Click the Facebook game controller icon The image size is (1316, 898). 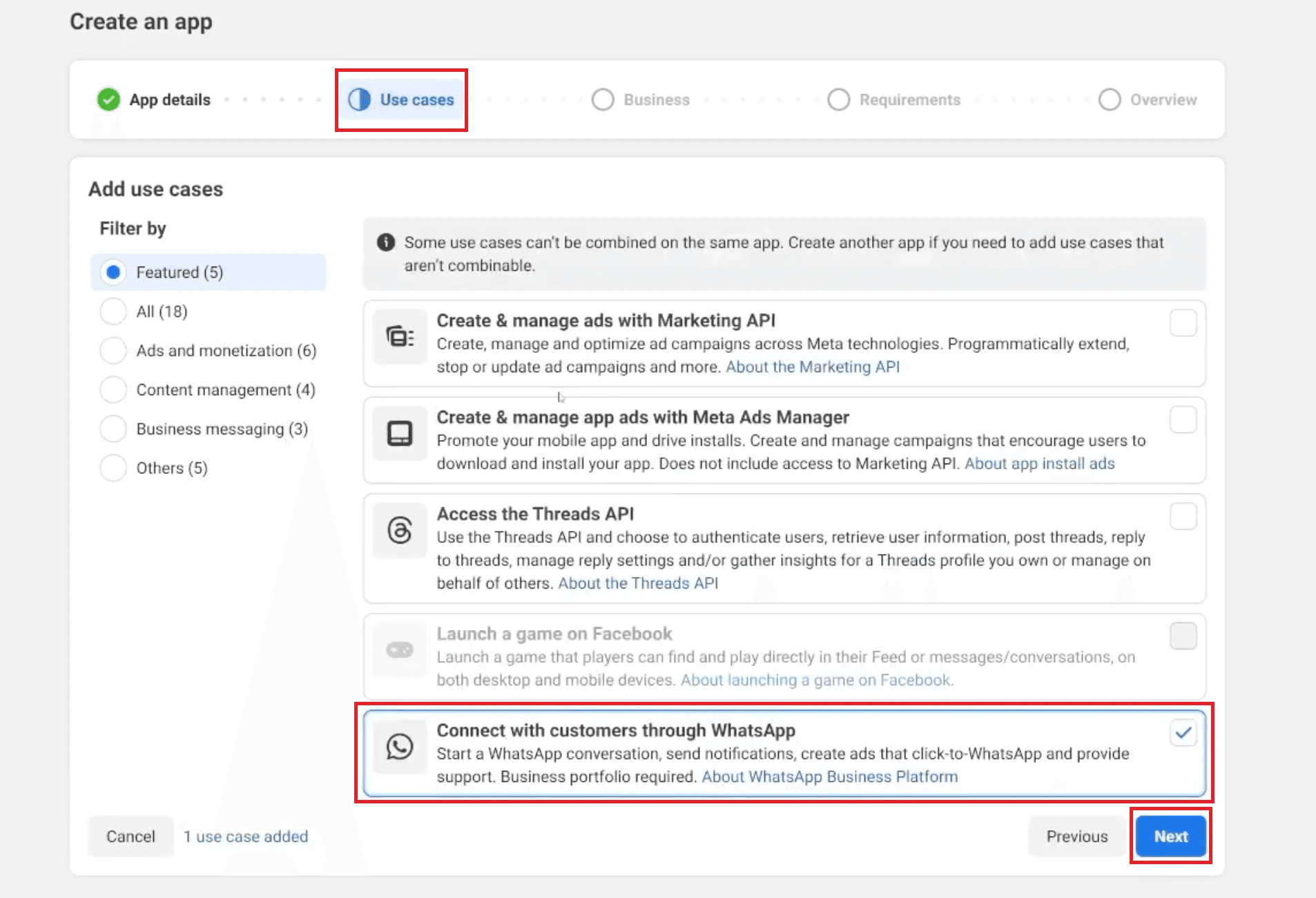(x=400, y=650)
